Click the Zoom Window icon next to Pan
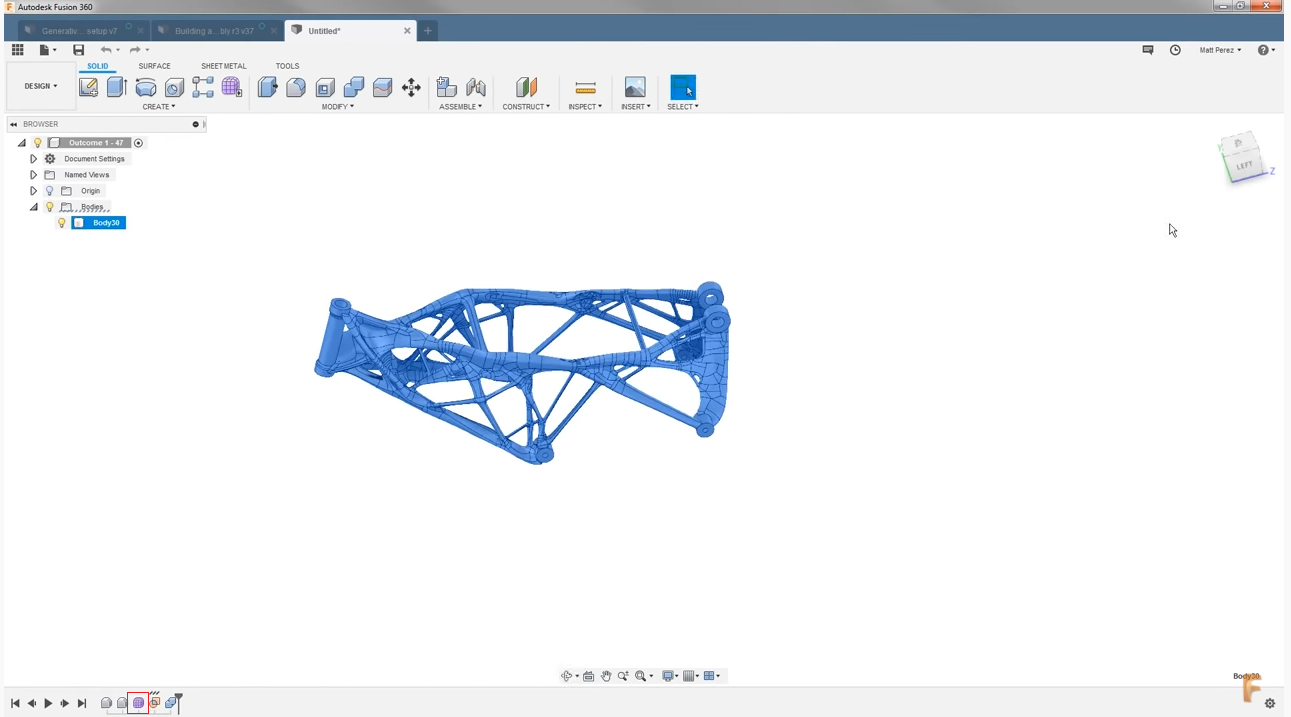This screenshot has height=717, width=1291. tap(623, 676)
